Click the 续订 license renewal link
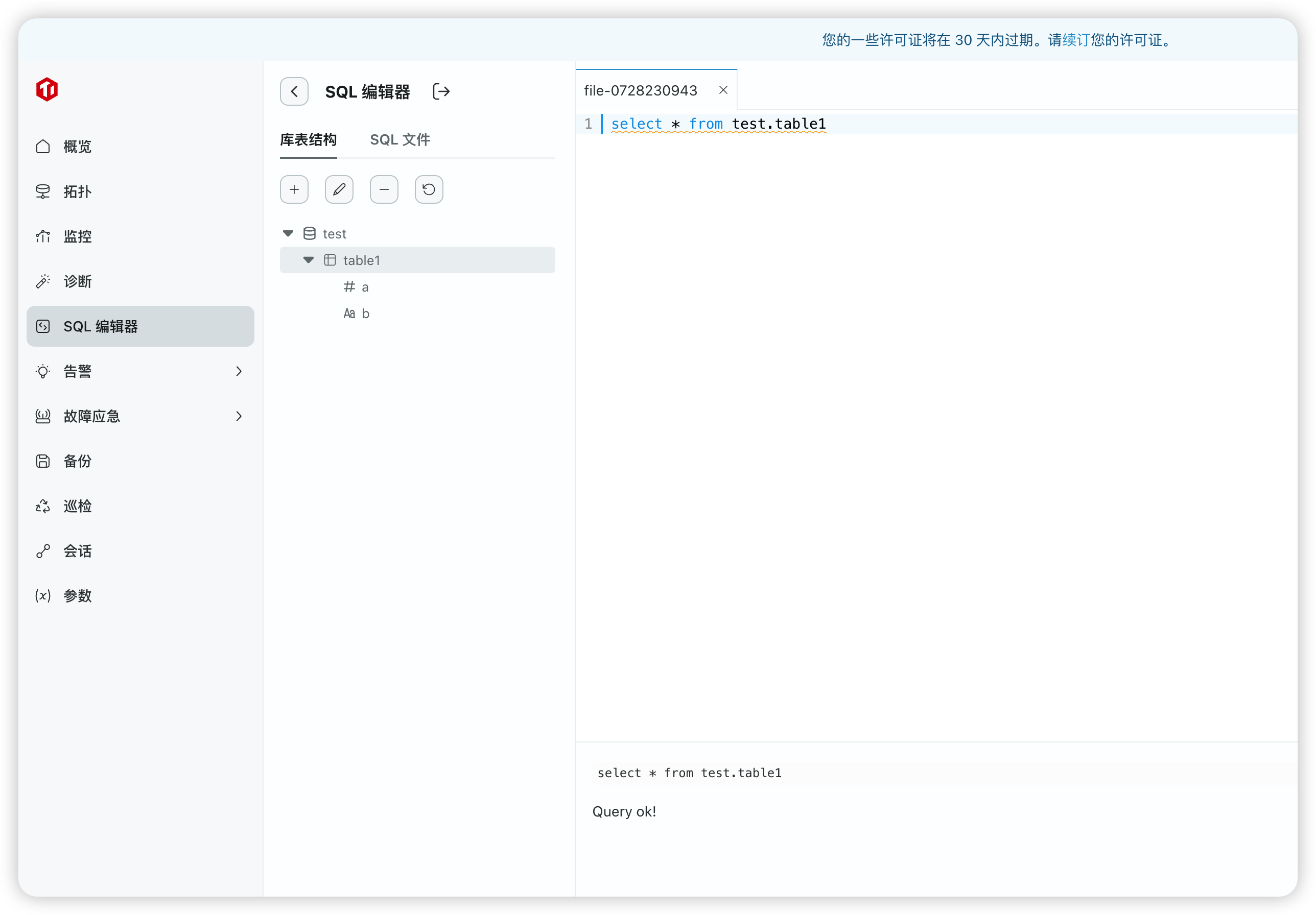Screen dimensions: 1316x915 click(1075, 40)
